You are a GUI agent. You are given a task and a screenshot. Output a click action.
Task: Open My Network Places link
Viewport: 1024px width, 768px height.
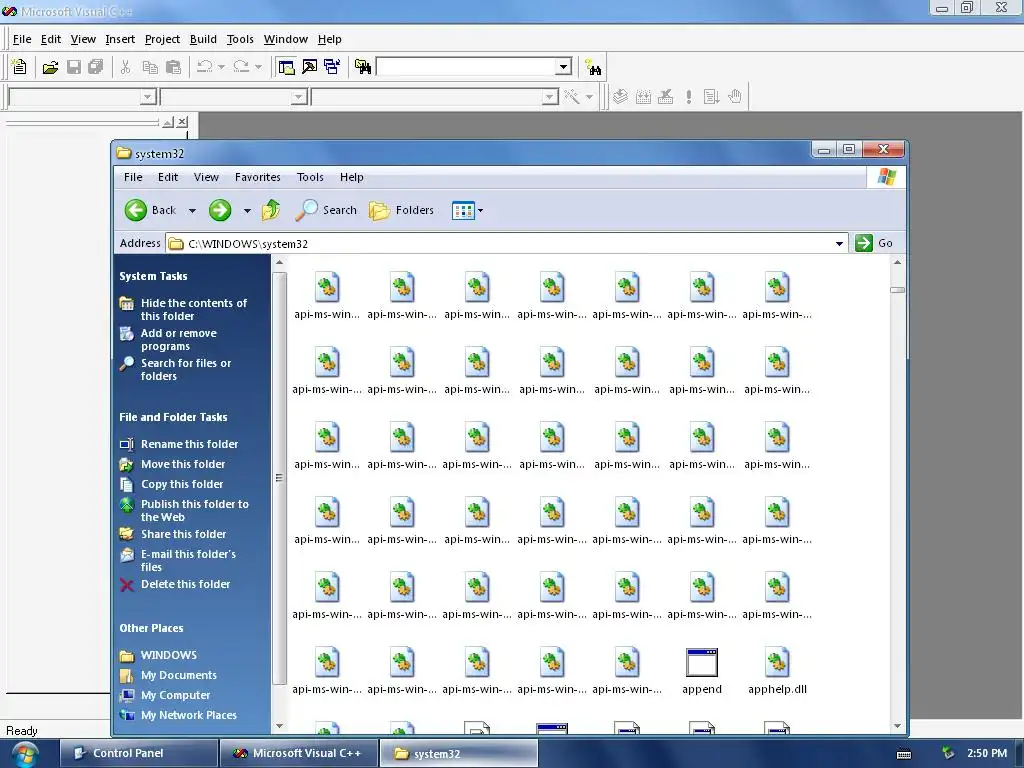pyautogui.click(x=189, y=716)
